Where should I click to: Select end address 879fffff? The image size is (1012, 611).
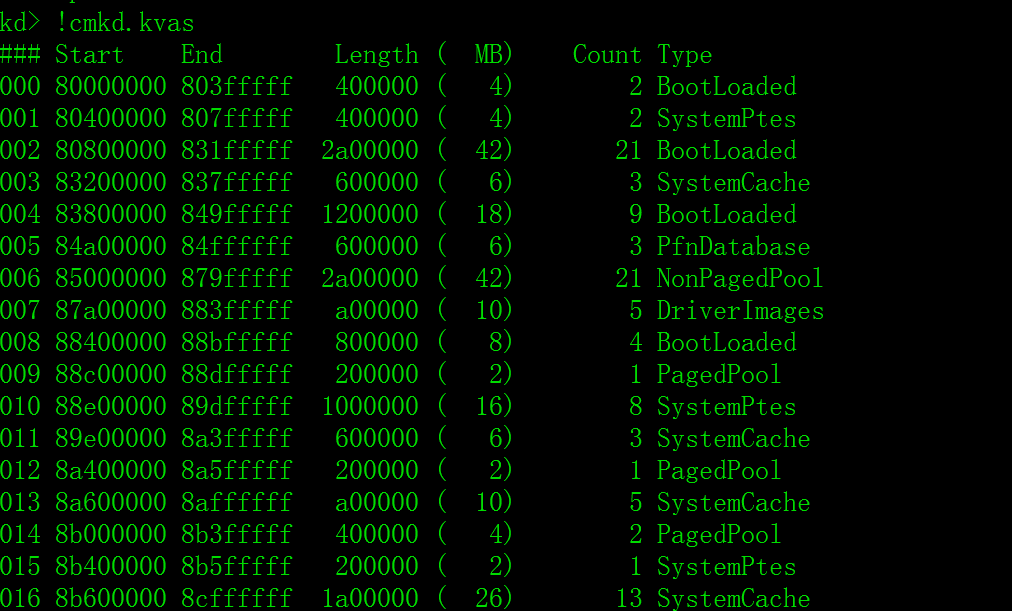[x=237, y=278]
